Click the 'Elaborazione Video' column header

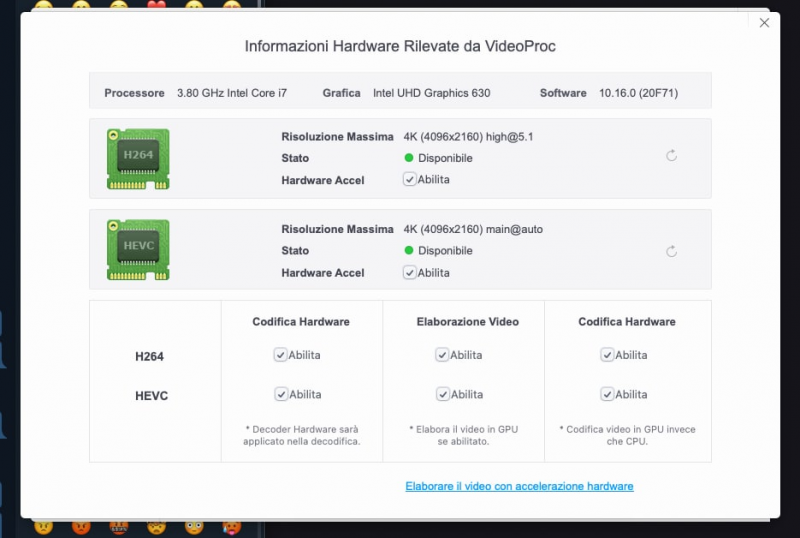pyautogui.click(x=468, y=322)
